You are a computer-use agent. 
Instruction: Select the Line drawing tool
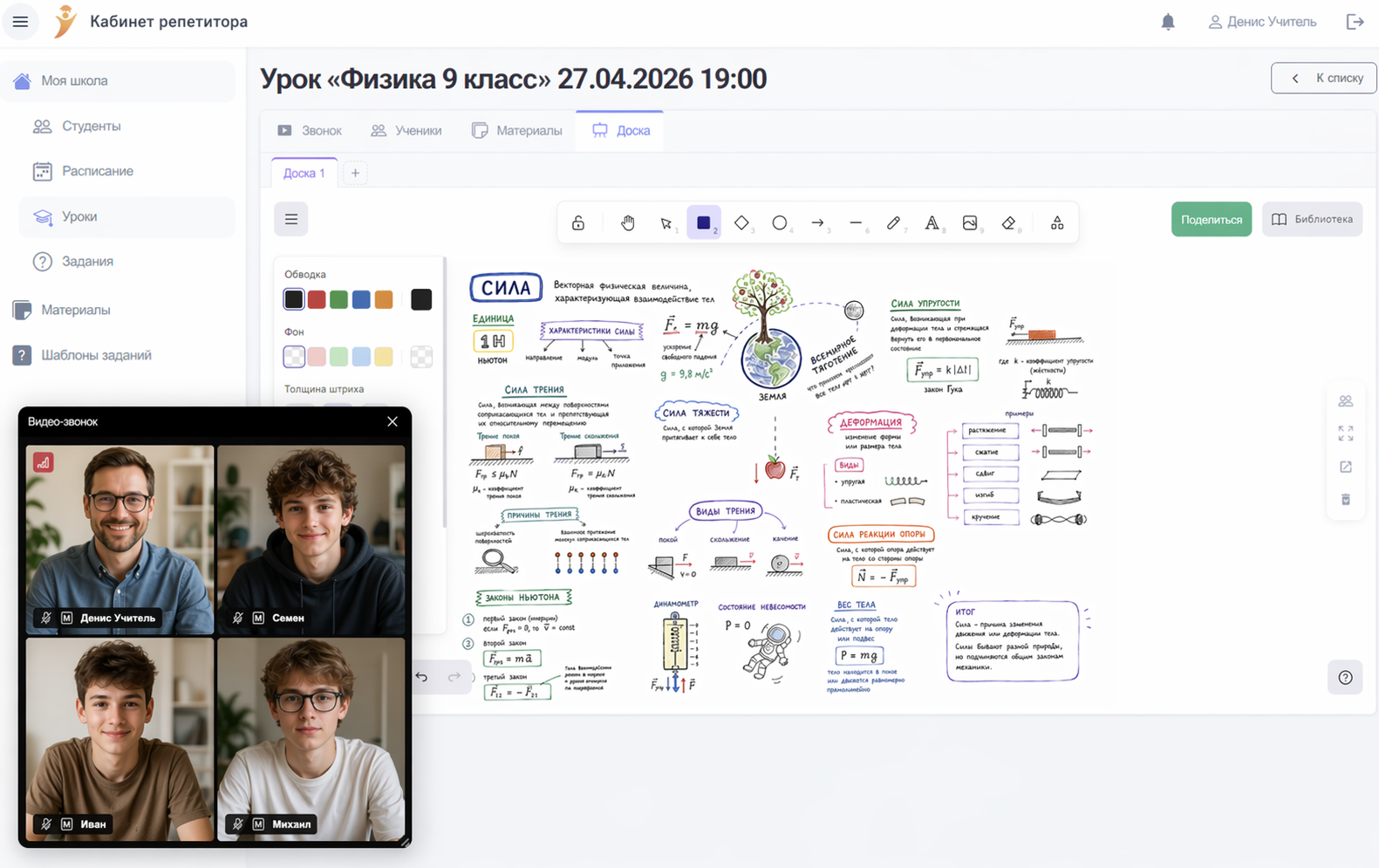(856, 223)
